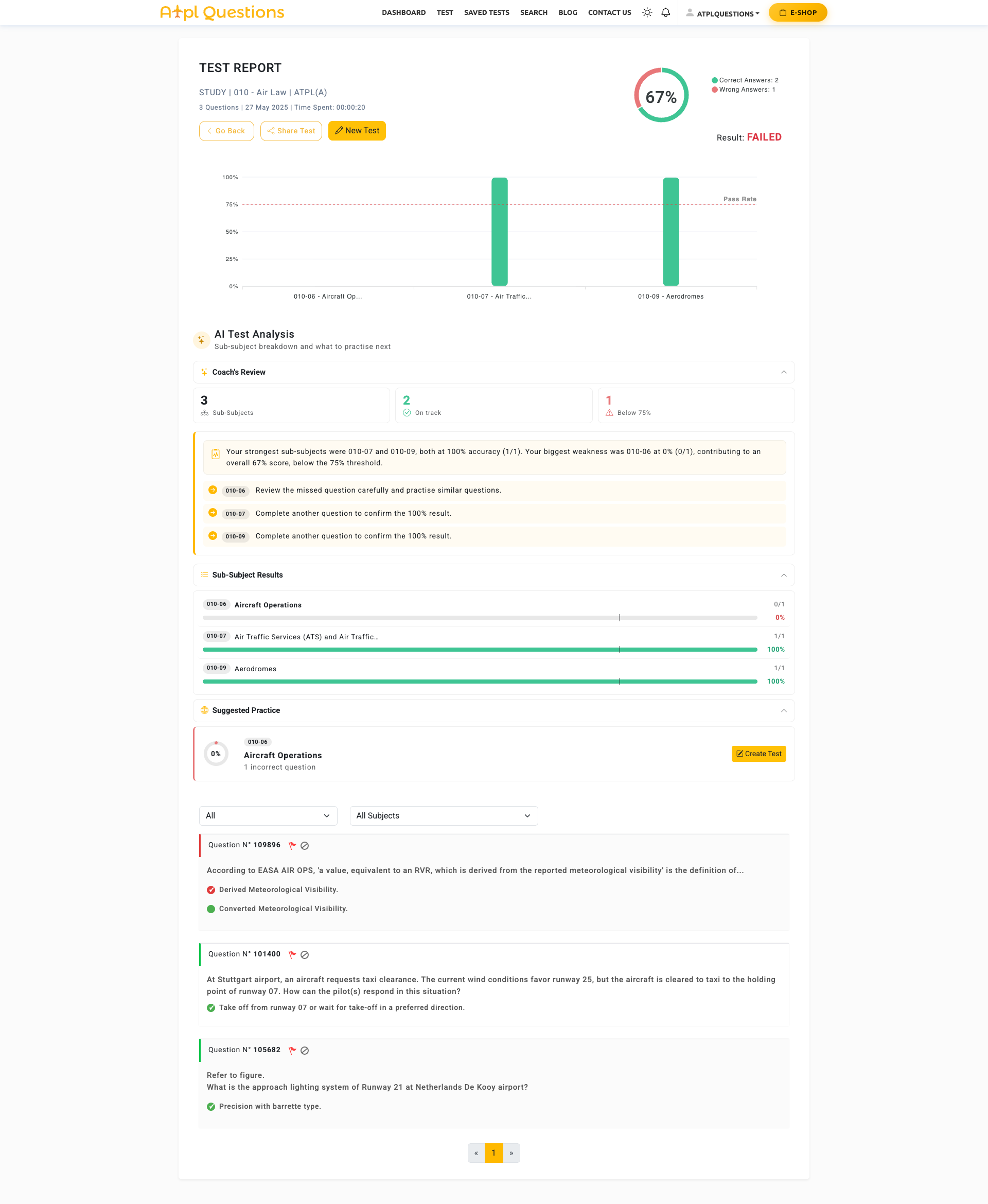Screen dimensions: 988x1204
Task: Click the Atpl Questions logo
Action: pyautogui.click(x=222, y=12)
